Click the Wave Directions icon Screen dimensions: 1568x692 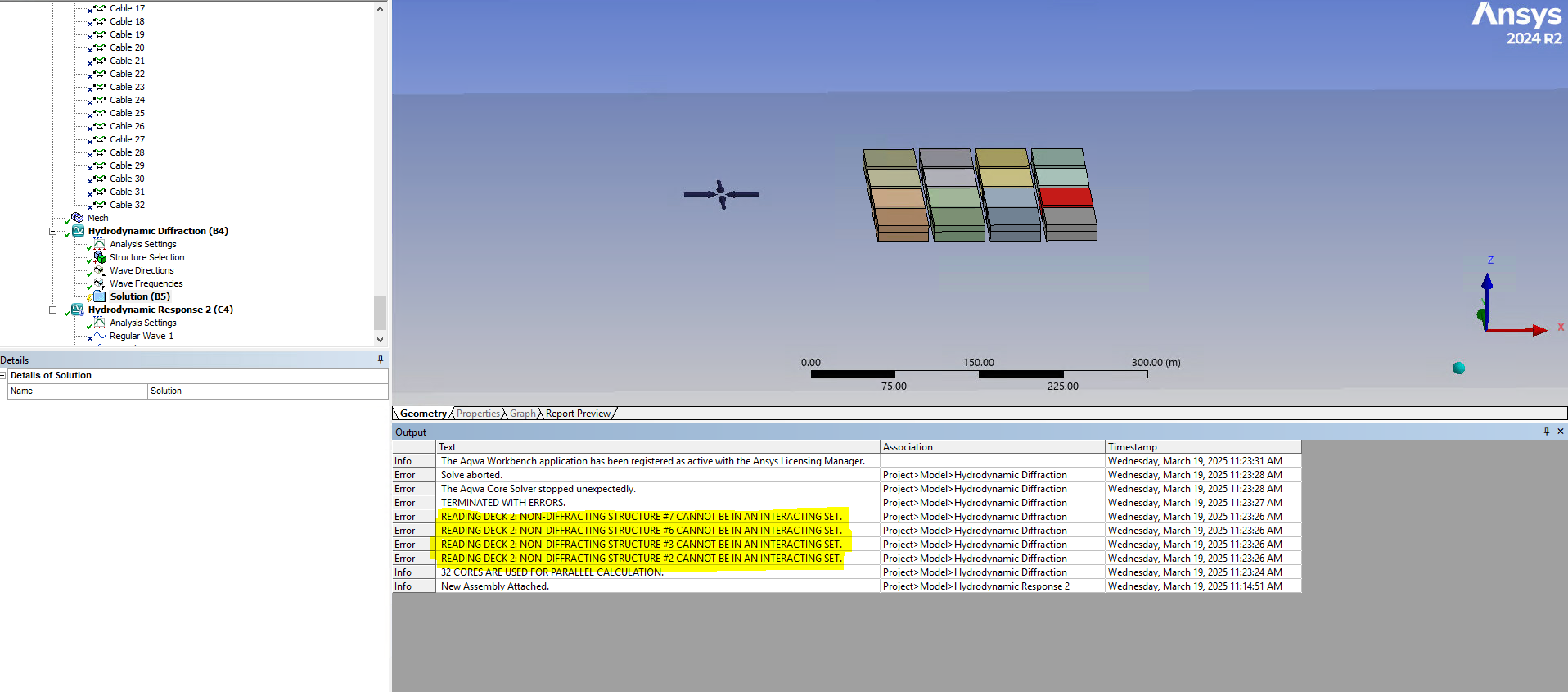[99, 270]
